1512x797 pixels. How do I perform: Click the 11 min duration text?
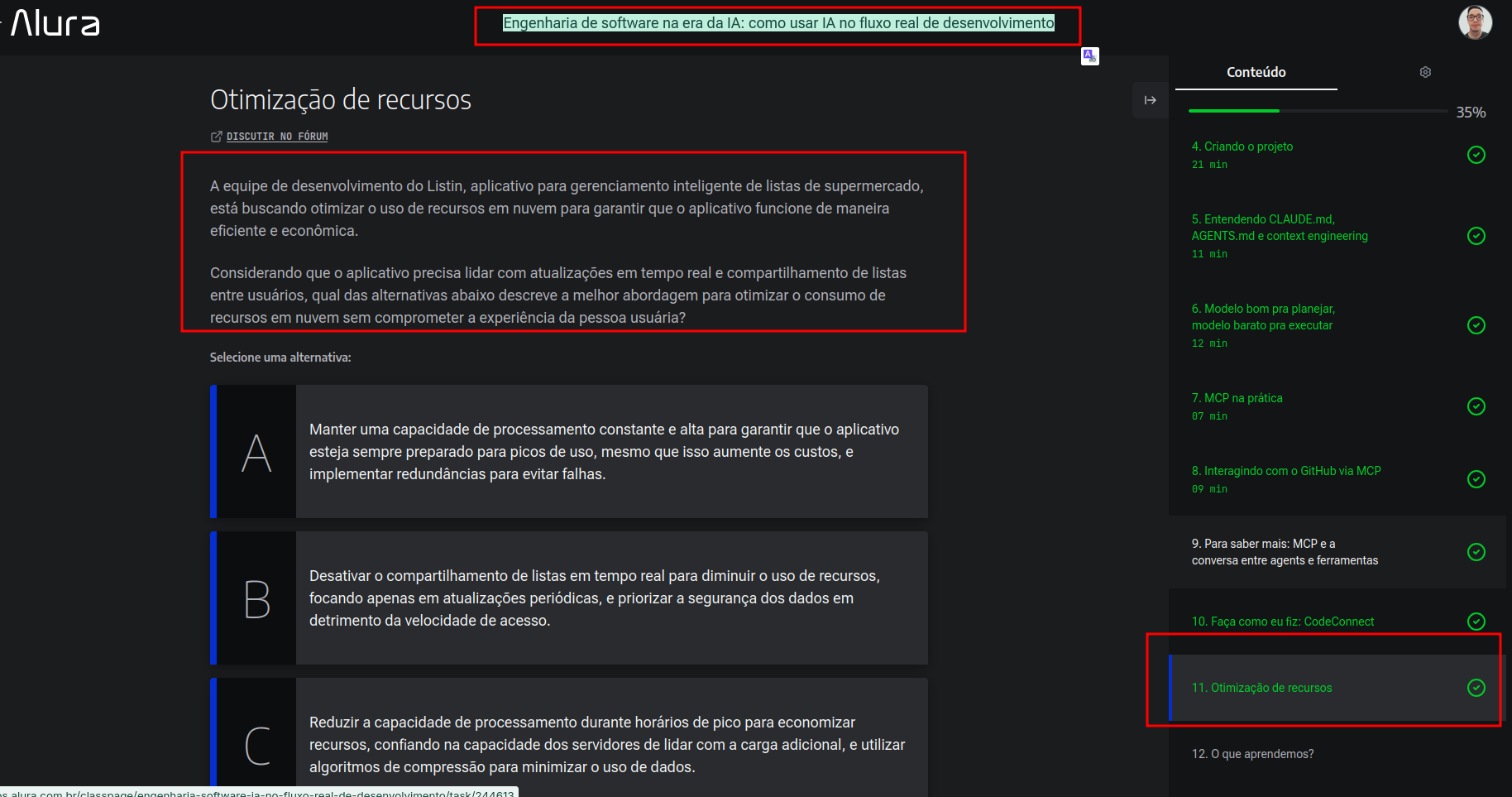1209,254
